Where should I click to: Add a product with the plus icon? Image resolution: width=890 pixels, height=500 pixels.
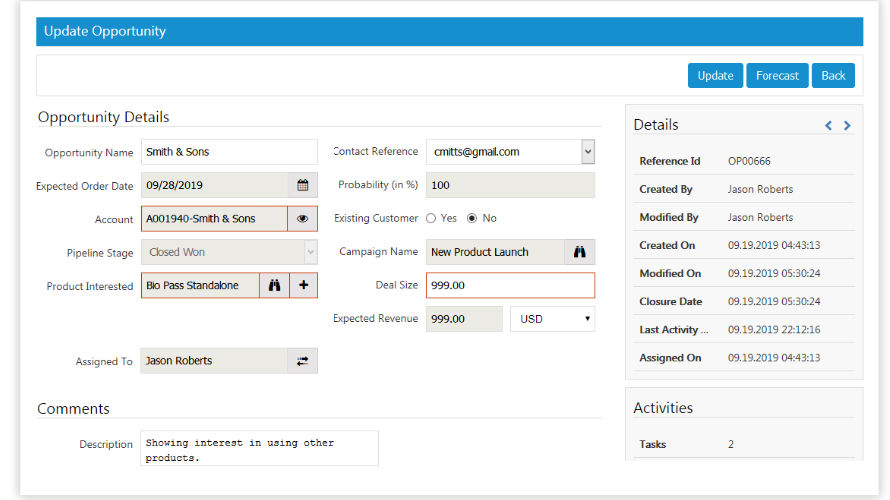pyautogui.click(x=304, y=285)
